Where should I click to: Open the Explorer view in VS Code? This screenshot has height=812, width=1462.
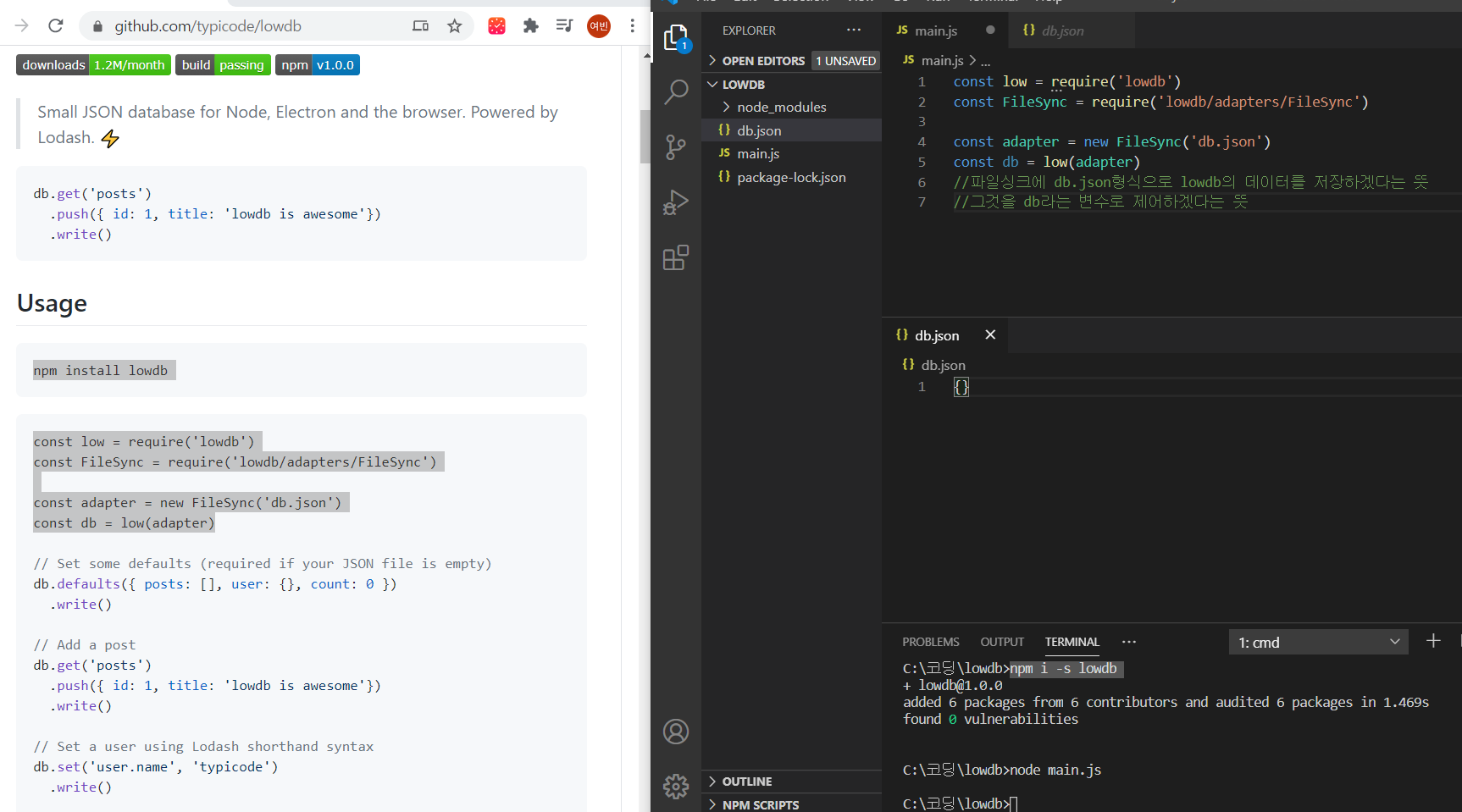[676, 38]
